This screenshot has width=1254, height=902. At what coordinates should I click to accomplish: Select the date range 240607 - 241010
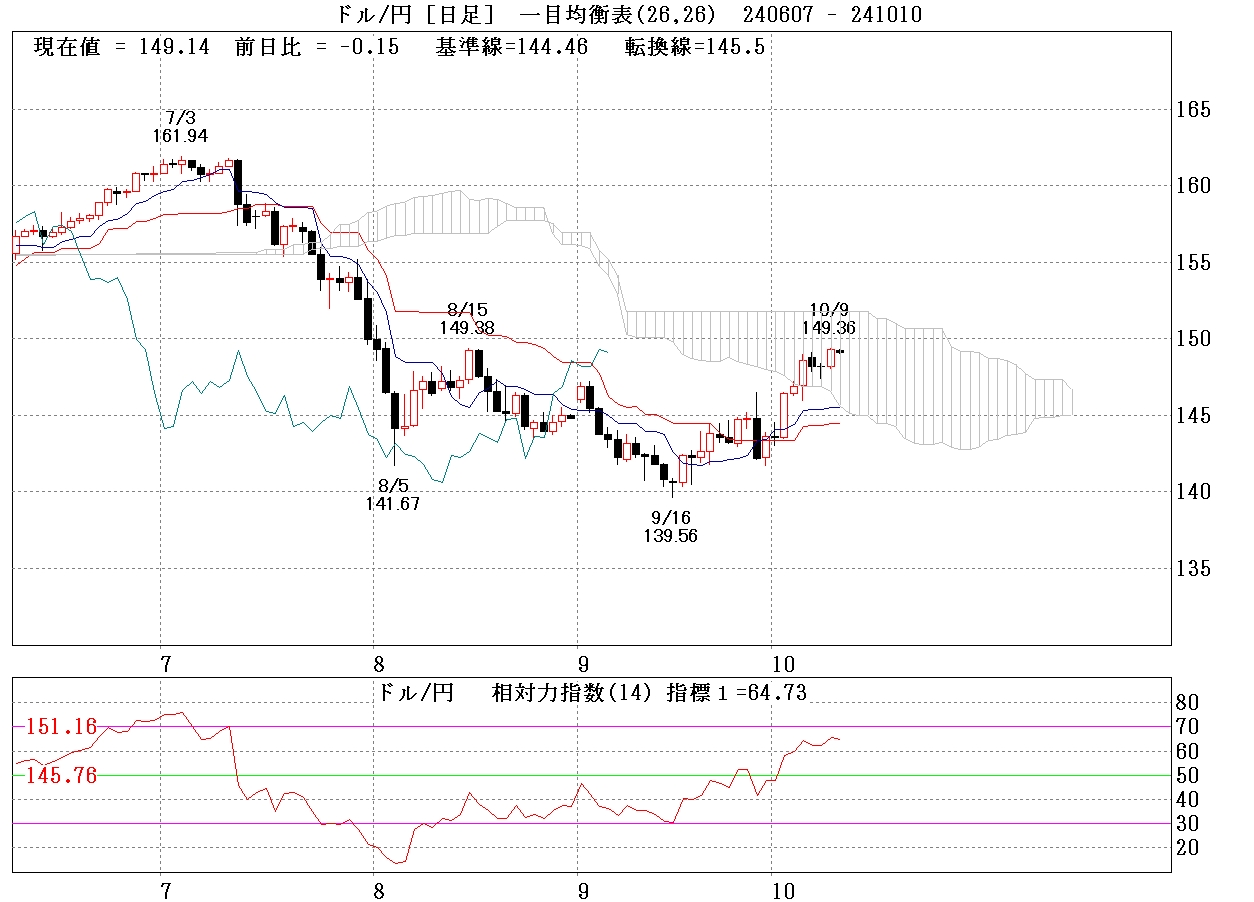pyautogui.click(x=833, y=14)
